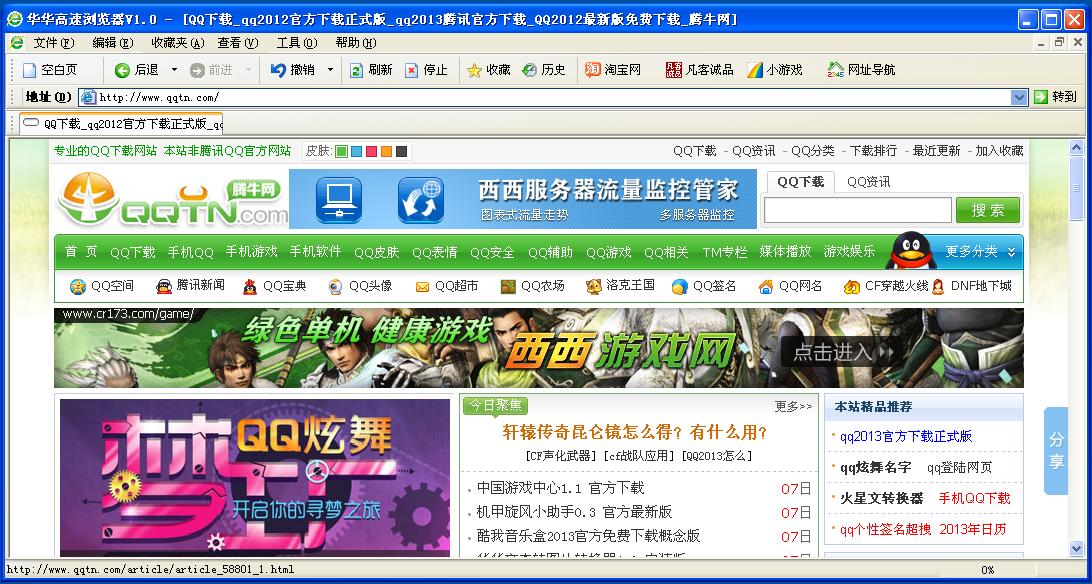Click the address bar URL field

click(553, 97)
